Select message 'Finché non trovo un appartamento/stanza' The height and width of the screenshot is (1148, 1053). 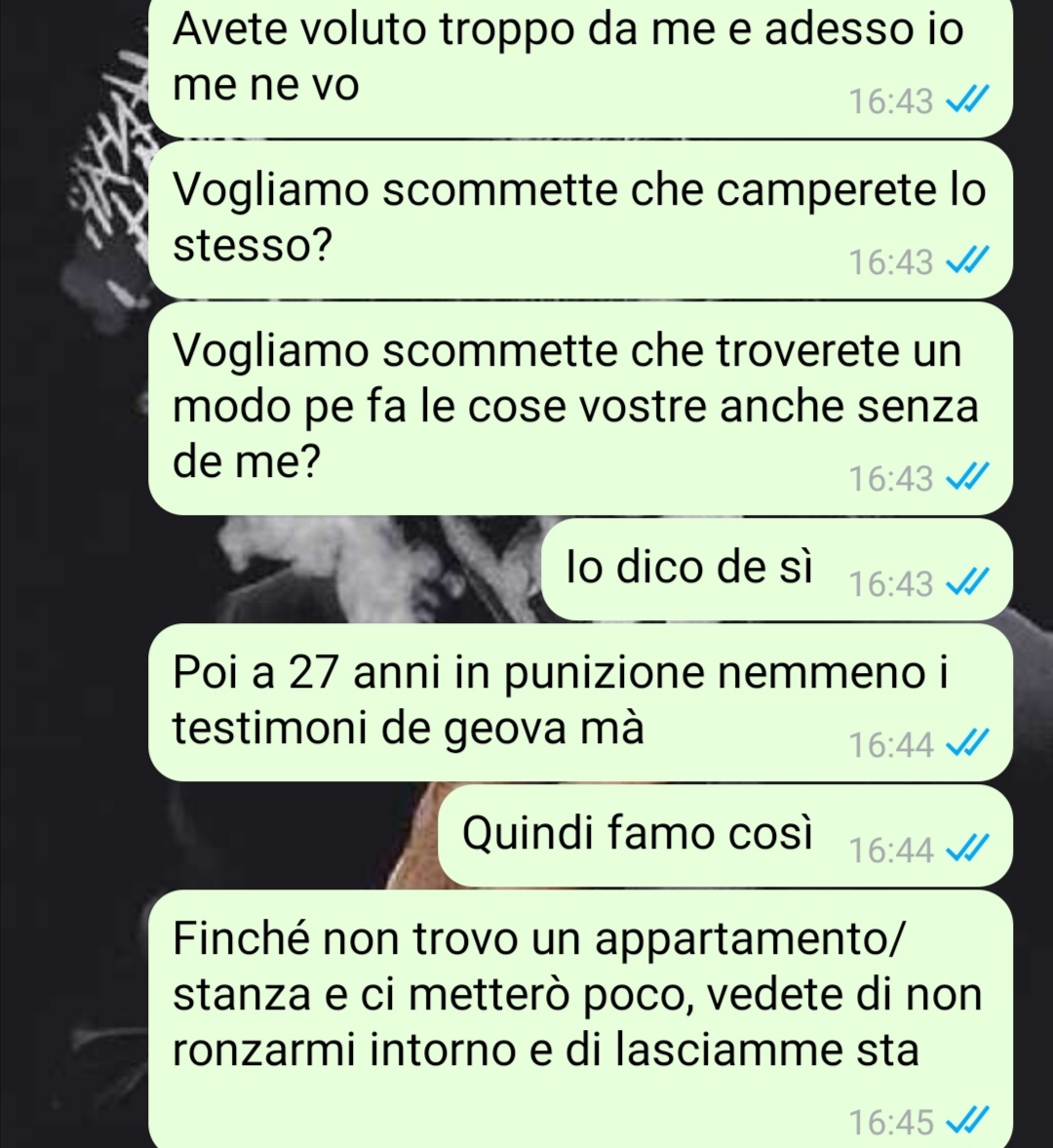click(580, 1019)
